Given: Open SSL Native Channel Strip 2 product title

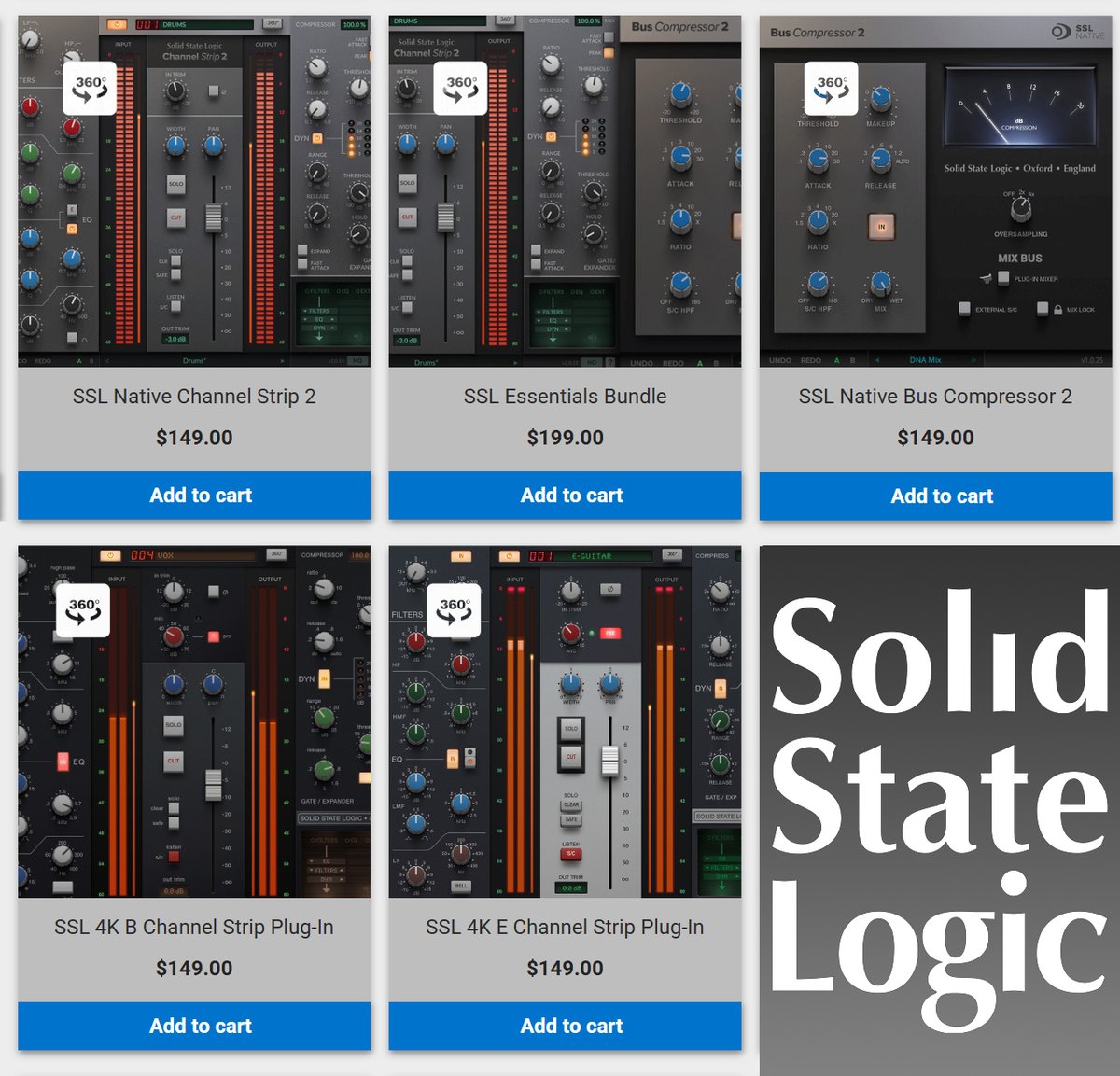Looking at the screenshot, I should click(194, 397).
